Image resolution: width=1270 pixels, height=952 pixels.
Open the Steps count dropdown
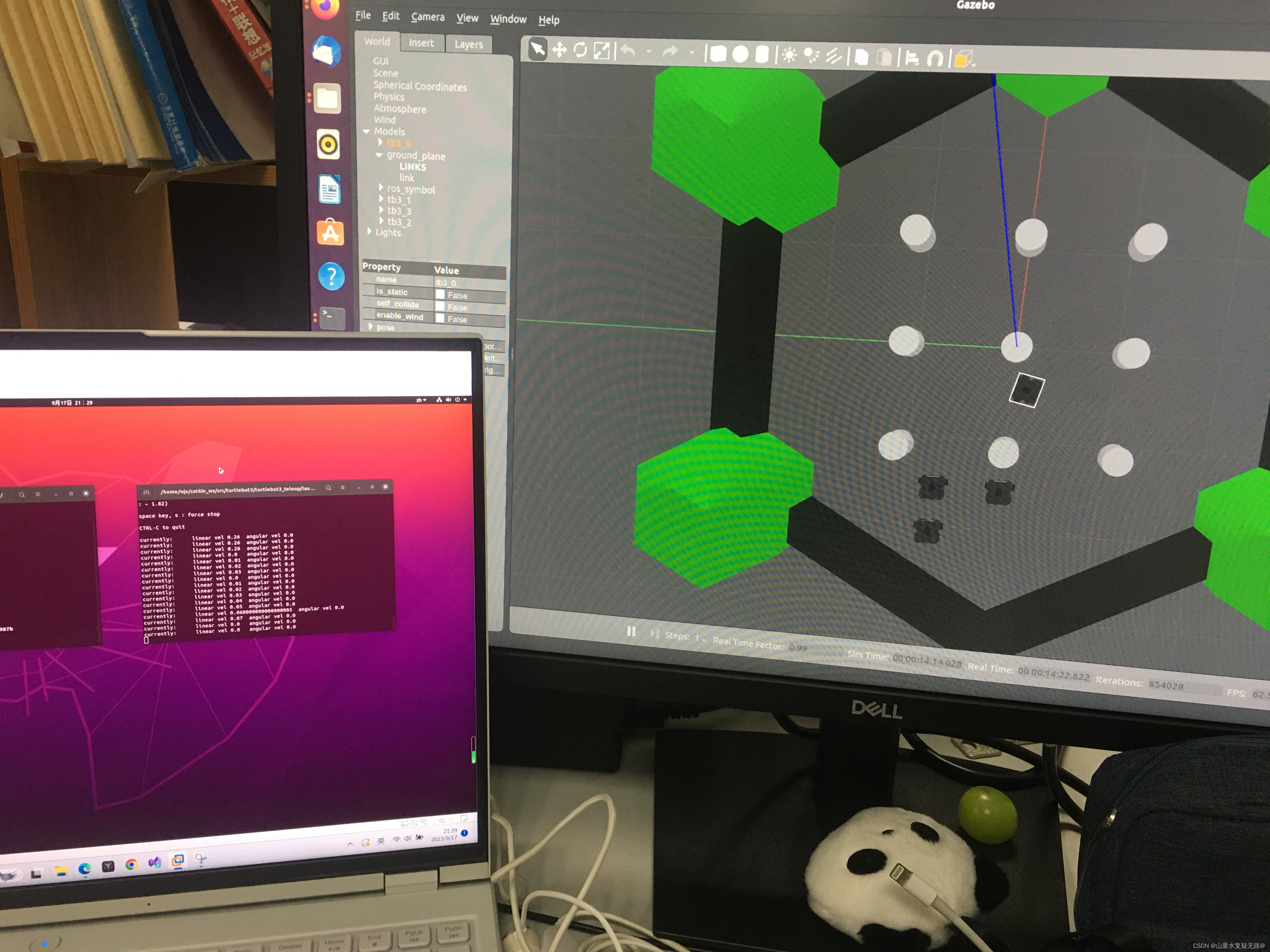click(701, 639)
